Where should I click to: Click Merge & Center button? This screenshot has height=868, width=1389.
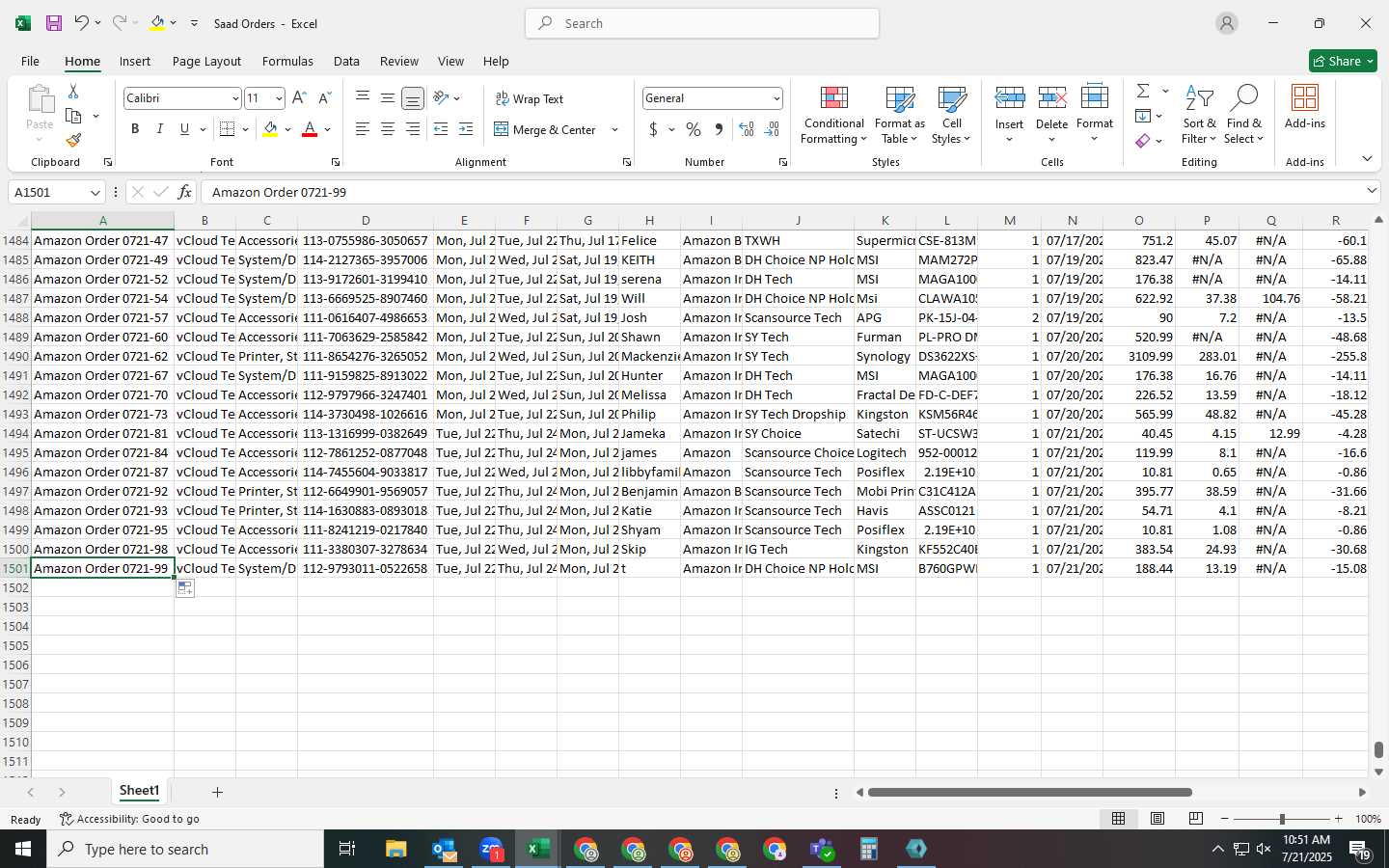546,129
